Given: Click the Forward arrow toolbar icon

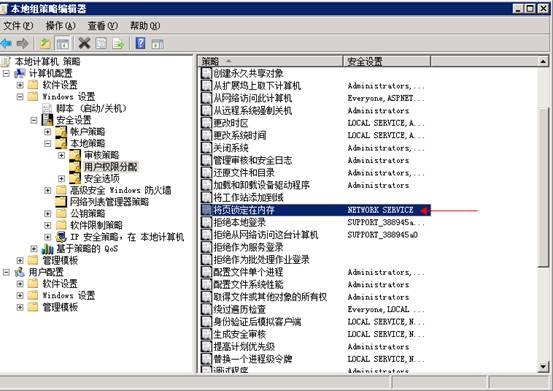Looking at the screenshot, I should [23, 43].
